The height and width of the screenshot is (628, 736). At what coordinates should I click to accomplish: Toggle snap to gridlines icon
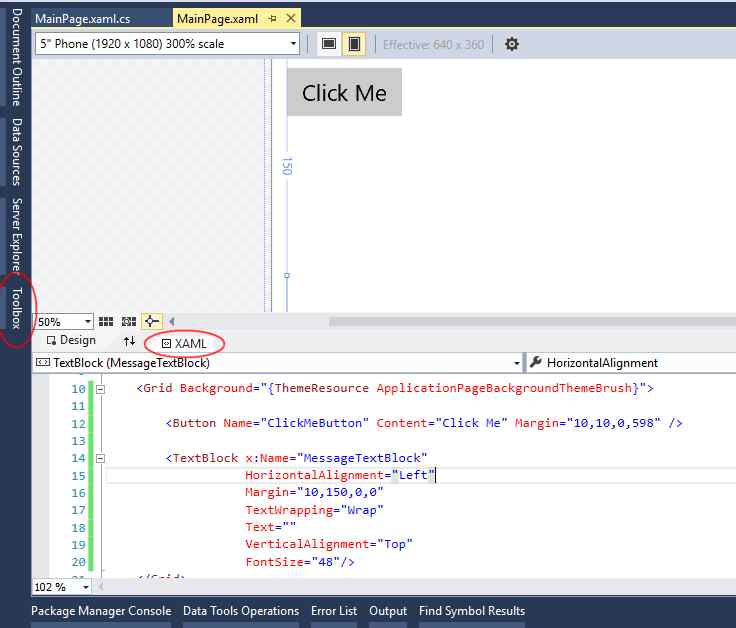pyautogui.click(x=129, y=322)
